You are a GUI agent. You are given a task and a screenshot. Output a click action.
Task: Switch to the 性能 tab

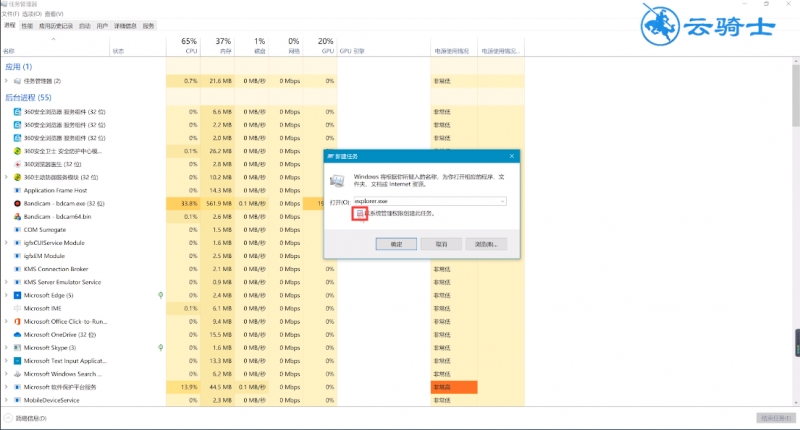[27, 26]
